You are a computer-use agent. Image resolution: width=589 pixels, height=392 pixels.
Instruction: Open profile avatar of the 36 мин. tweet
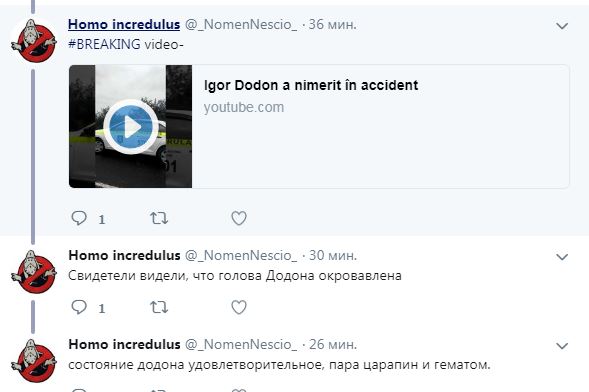tap(34, 41)
